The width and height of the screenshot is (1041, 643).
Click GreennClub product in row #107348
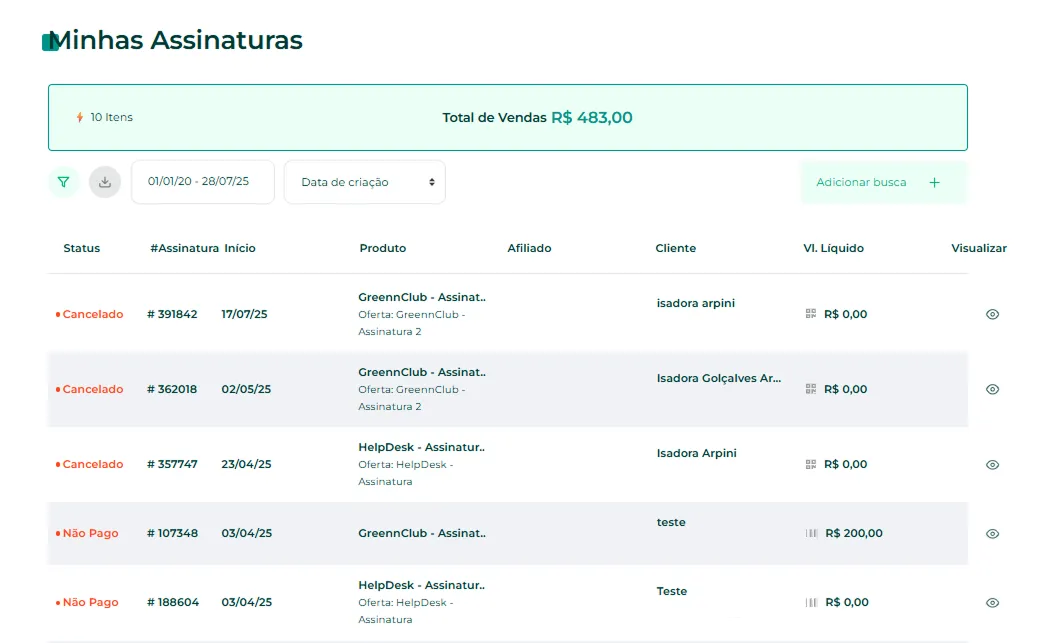(422, 533)
